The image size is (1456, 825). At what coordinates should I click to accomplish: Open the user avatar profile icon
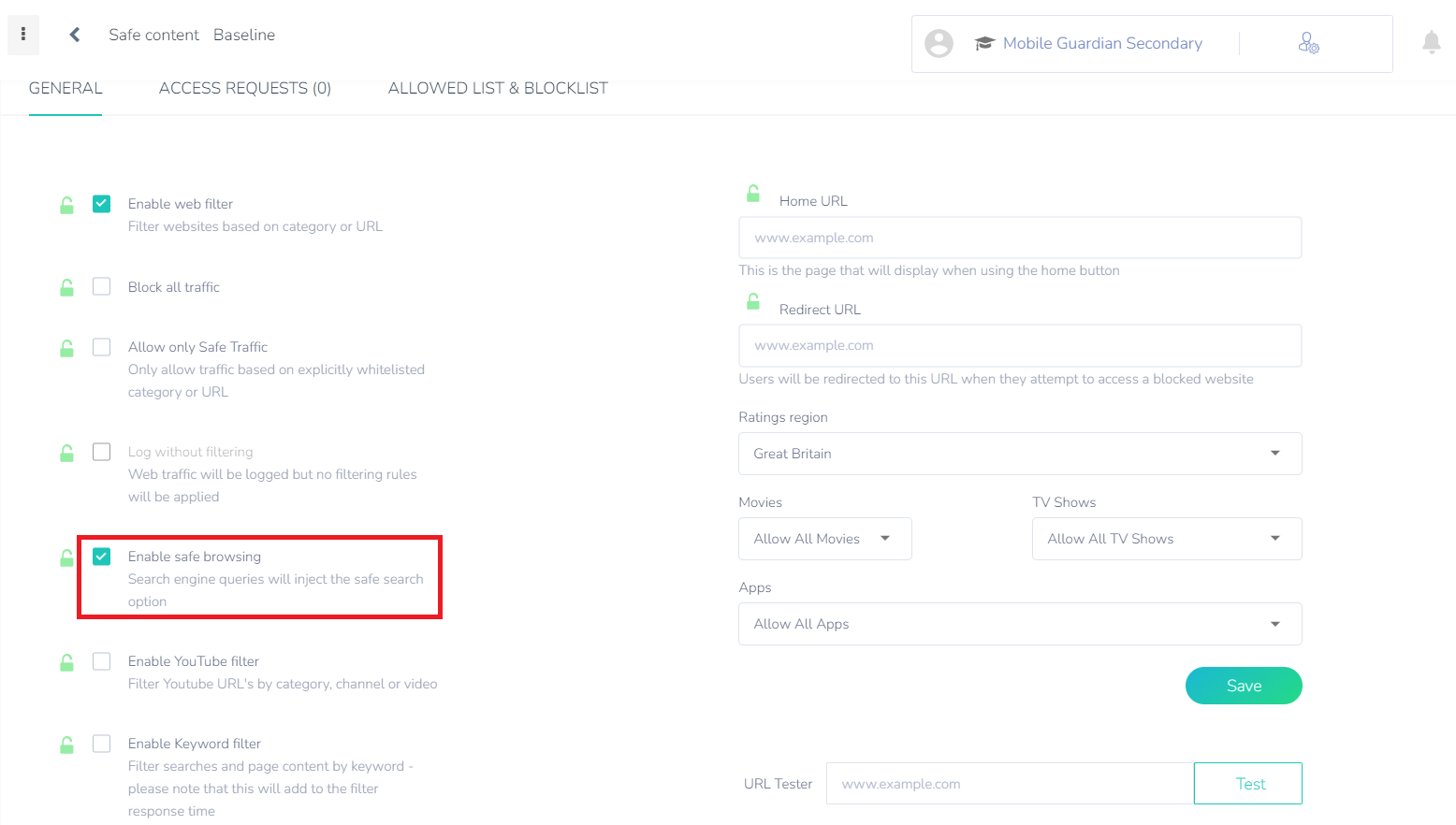tap(939, 43)
